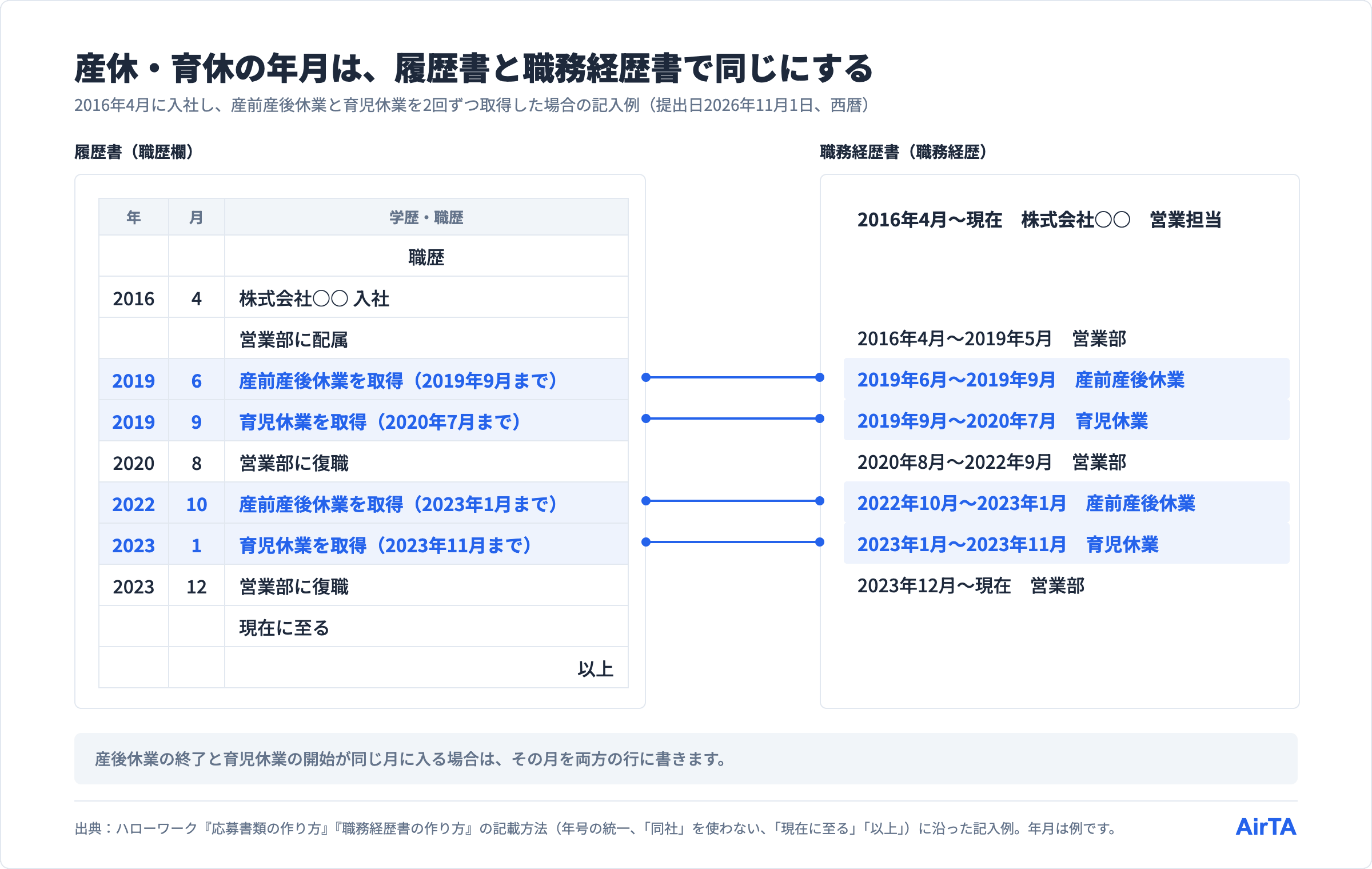Click the title 産休・育休の年月は、履歴書と職務経歴書で同じにする

[x=473, y=69]
